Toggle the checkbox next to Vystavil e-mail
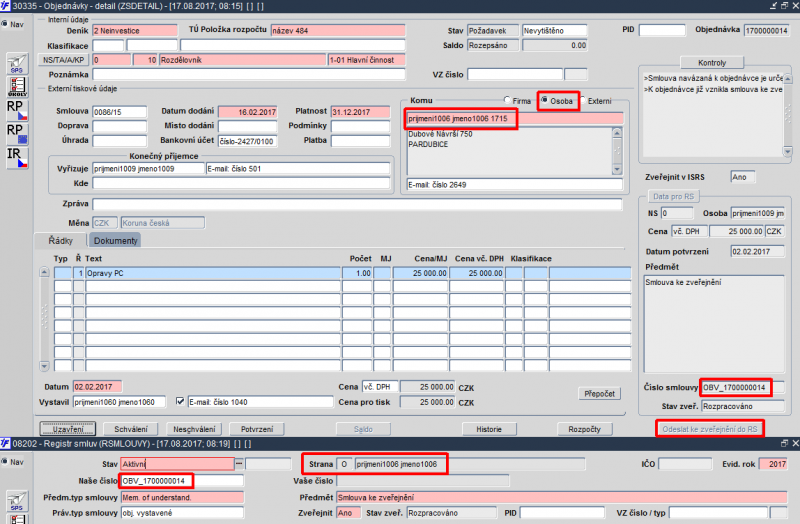Viewport: 800px width, 524px height. (180, 402)
